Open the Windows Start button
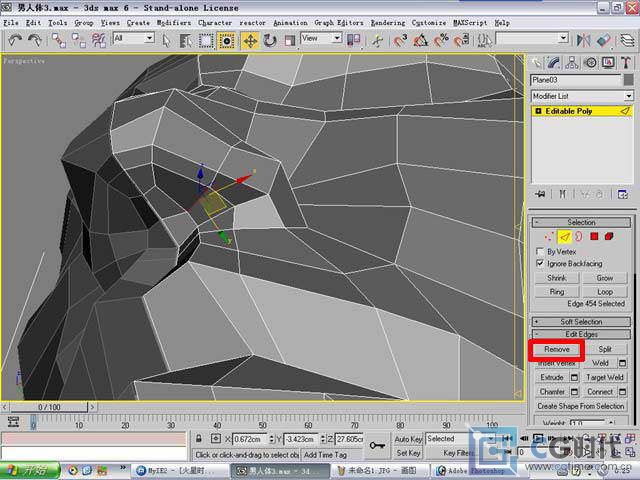This screenshot has width=640, height=480. click(x=30, y=471)
